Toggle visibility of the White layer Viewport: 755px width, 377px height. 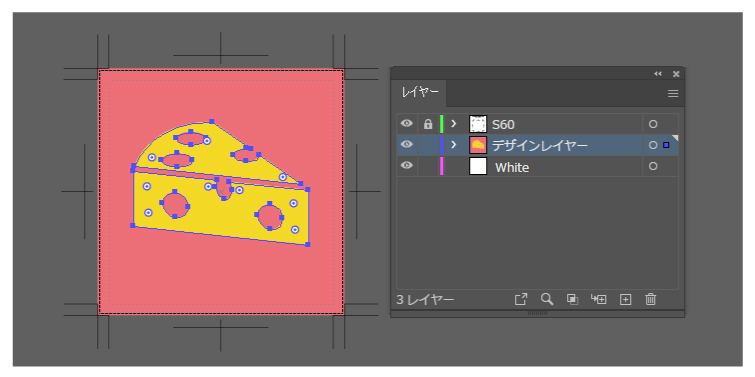[407, 166]
